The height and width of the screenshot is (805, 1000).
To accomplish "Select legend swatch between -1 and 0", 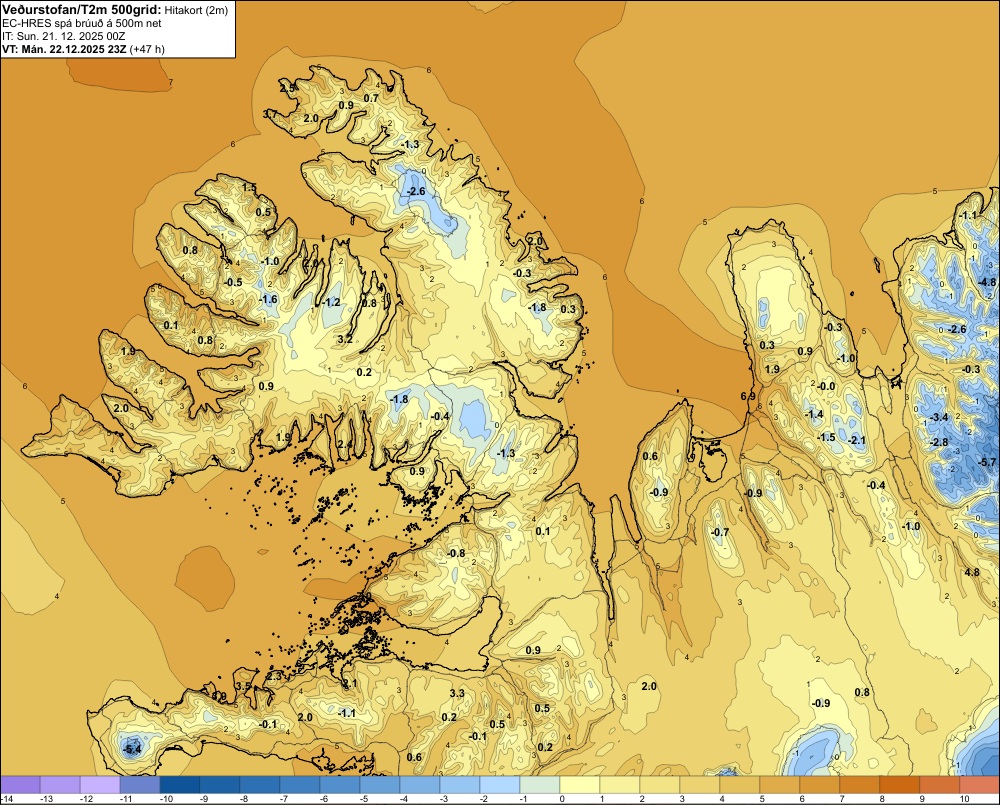I will coord(540,785).
